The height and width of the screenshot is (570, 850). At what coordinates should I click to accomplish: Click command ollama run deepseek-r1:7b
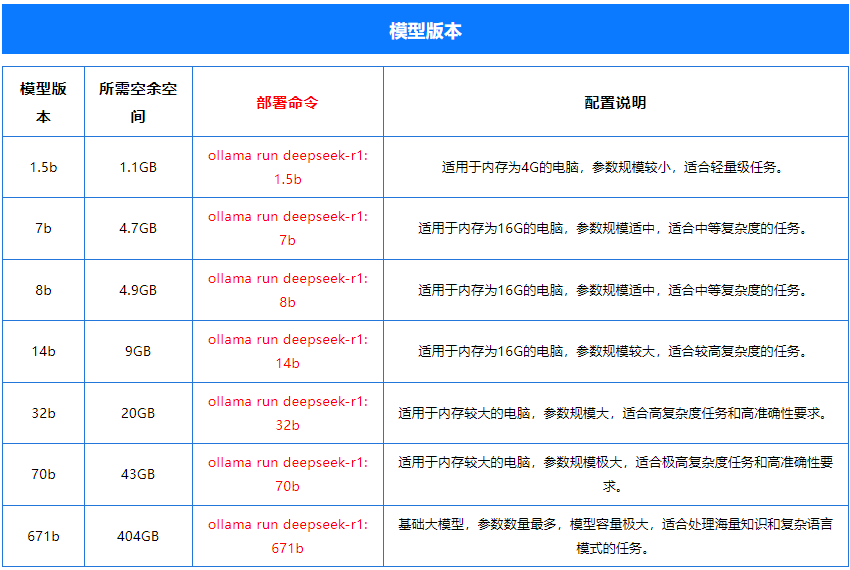point(288,228)
